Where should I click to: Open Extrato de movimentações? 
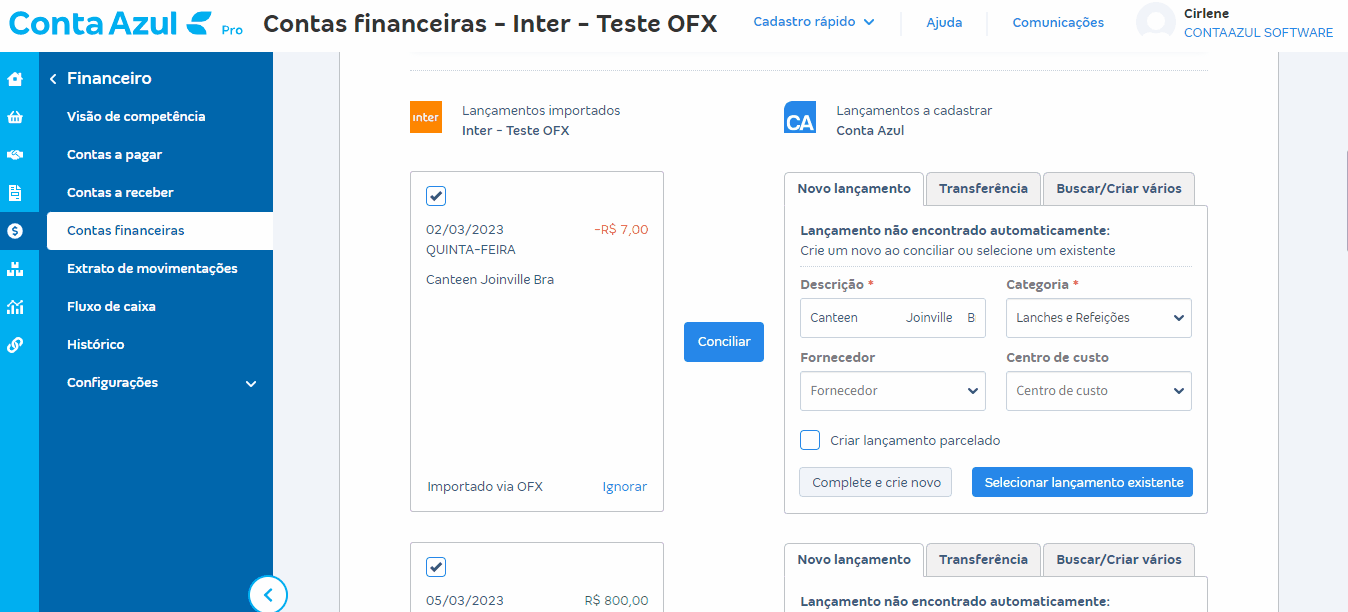click(152, 269)
